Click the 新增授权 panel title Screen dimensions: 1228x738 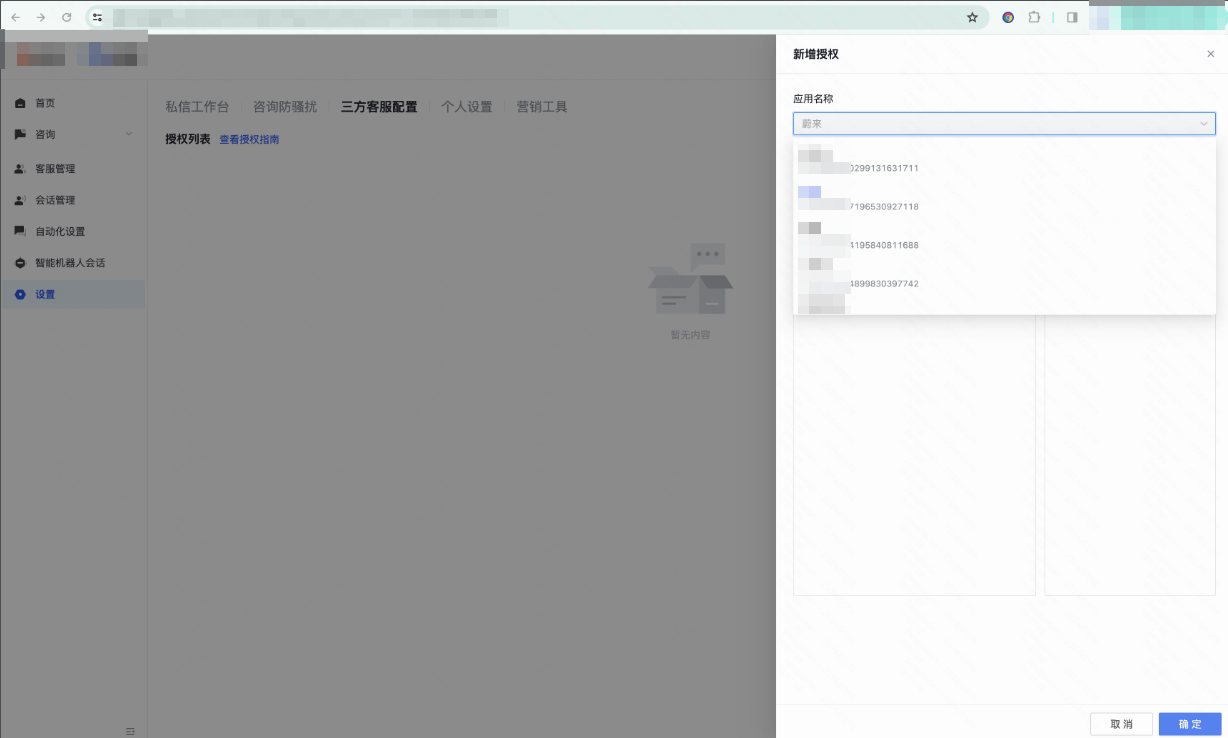pyautogui.click(x=816, y=54)
